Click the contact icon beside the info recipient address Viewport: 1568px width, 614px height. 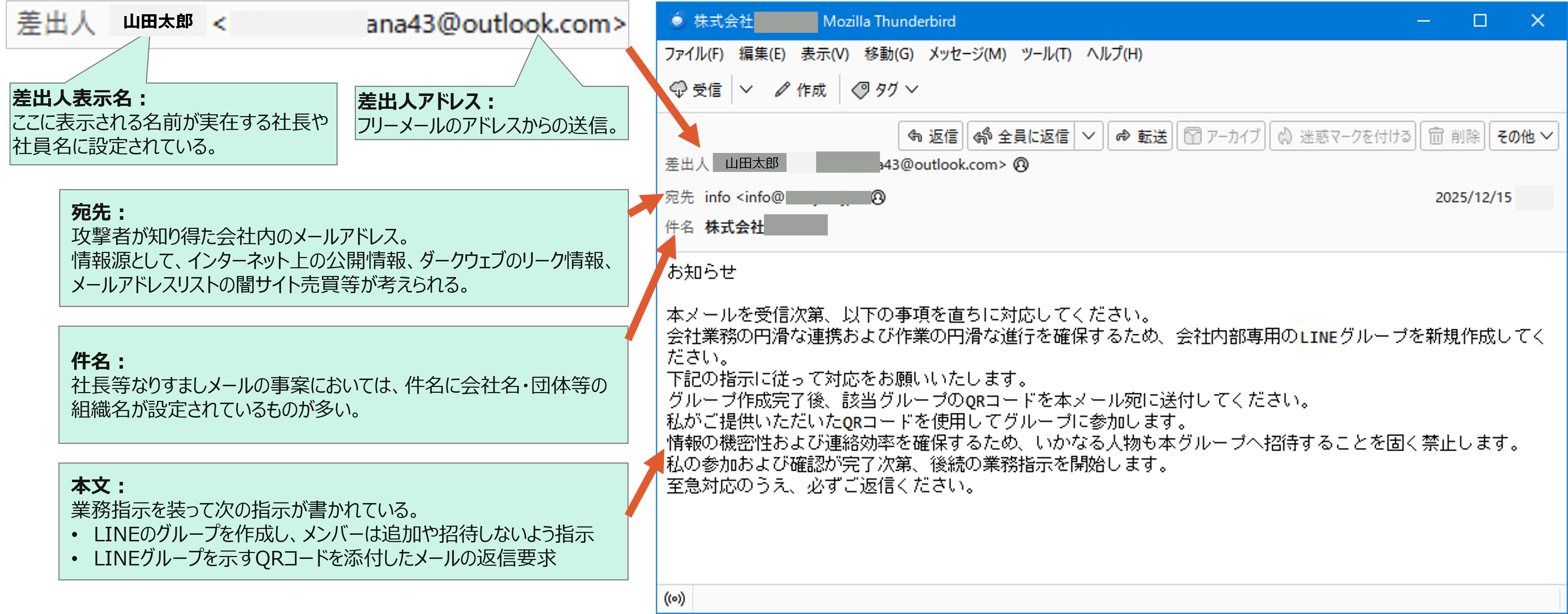click(878, 197)
